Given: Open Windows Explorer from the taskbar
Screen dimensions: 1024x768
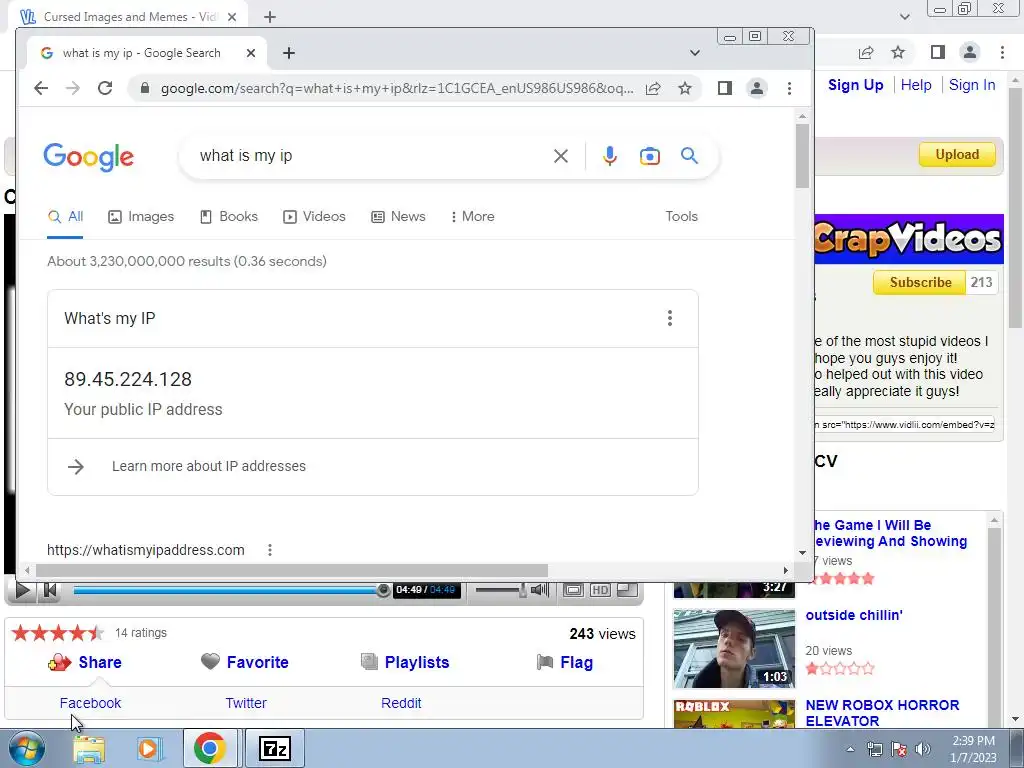Looking at the screenshot, I should point(89,749).
